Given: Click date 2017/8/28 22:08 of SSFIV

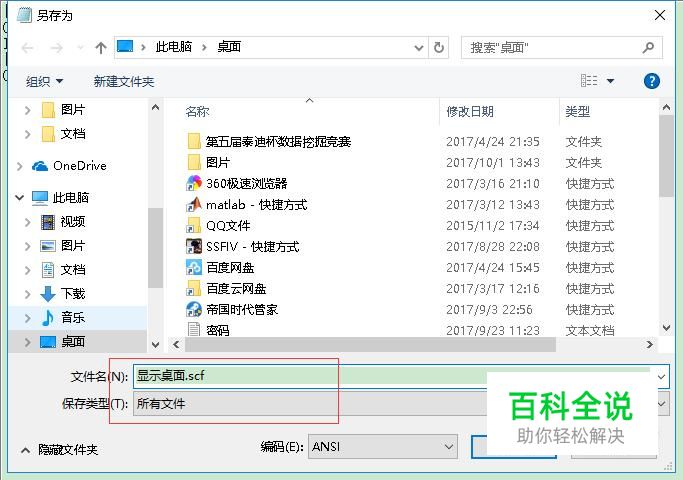Looking at the screenshot, I should click(493, 247).
